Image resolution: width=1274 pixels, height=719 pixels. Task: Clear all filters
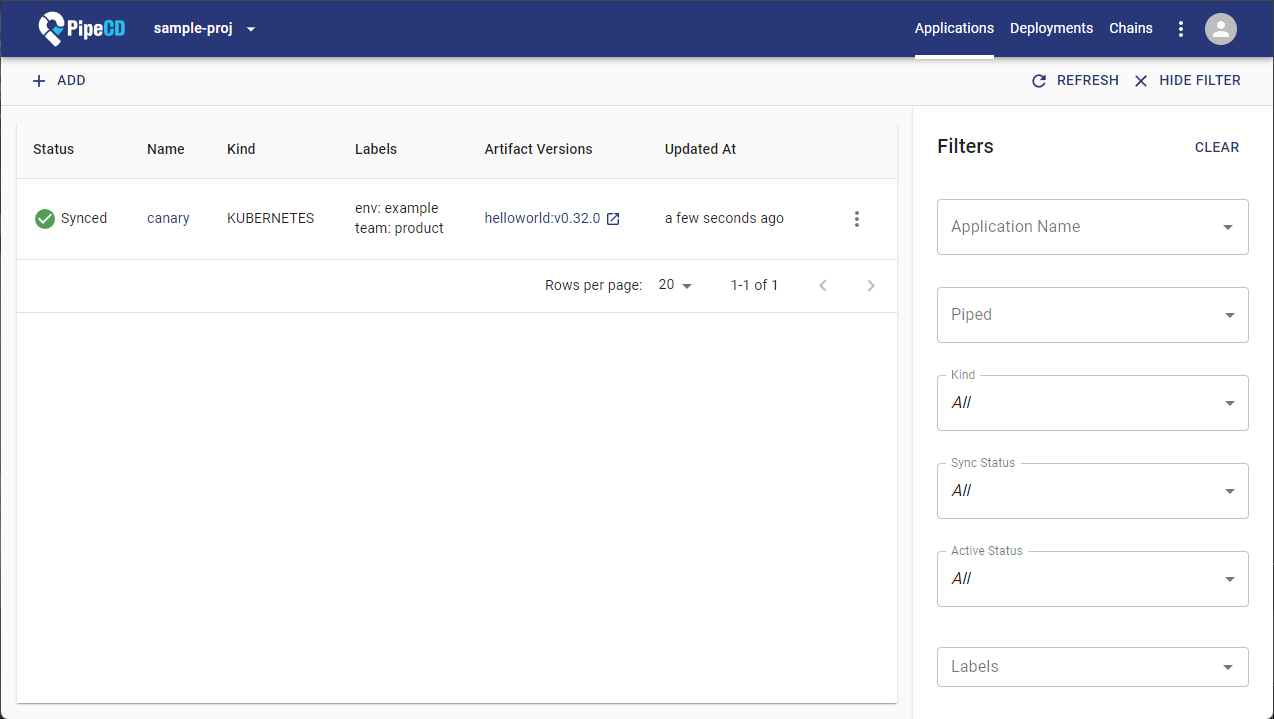pos(1216,147)
